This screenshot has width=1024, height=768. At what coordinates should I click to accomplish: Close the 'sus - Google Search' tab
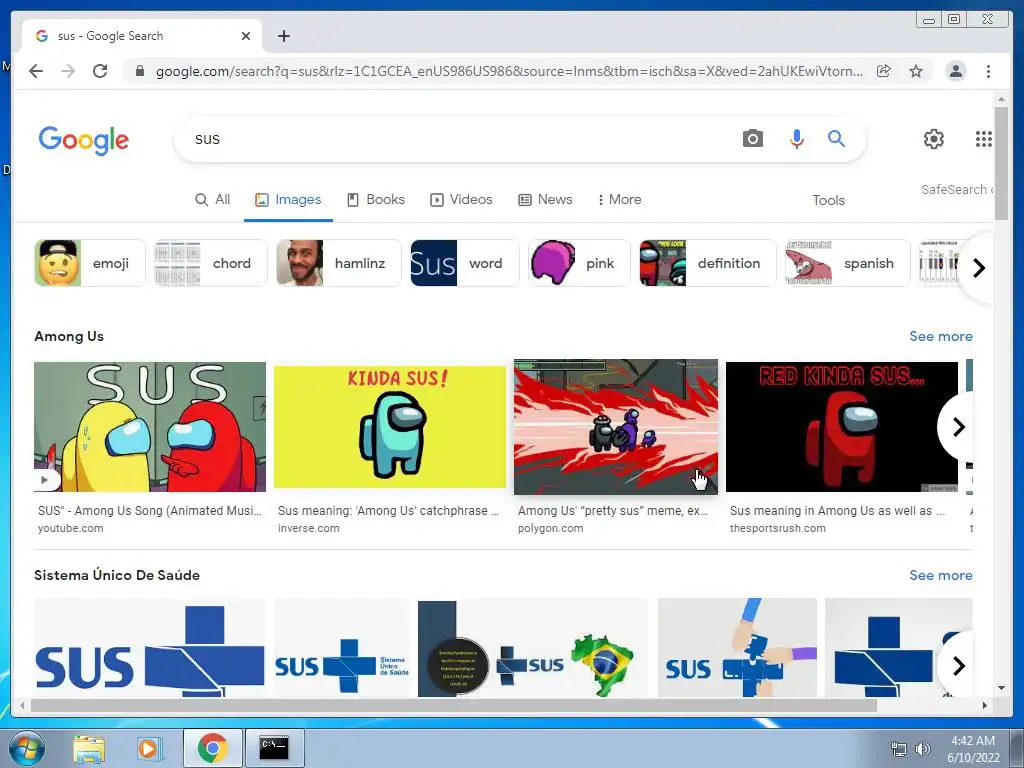(246, 36)
